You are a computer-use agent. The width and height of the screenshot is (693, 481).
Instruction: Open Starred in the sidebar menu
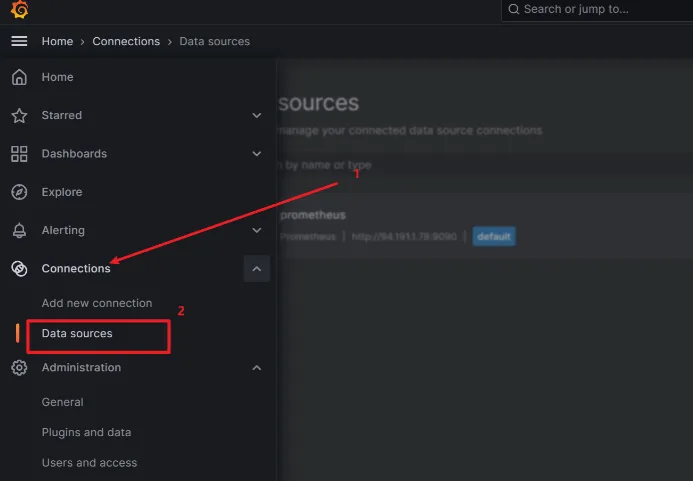coord(62,115)
